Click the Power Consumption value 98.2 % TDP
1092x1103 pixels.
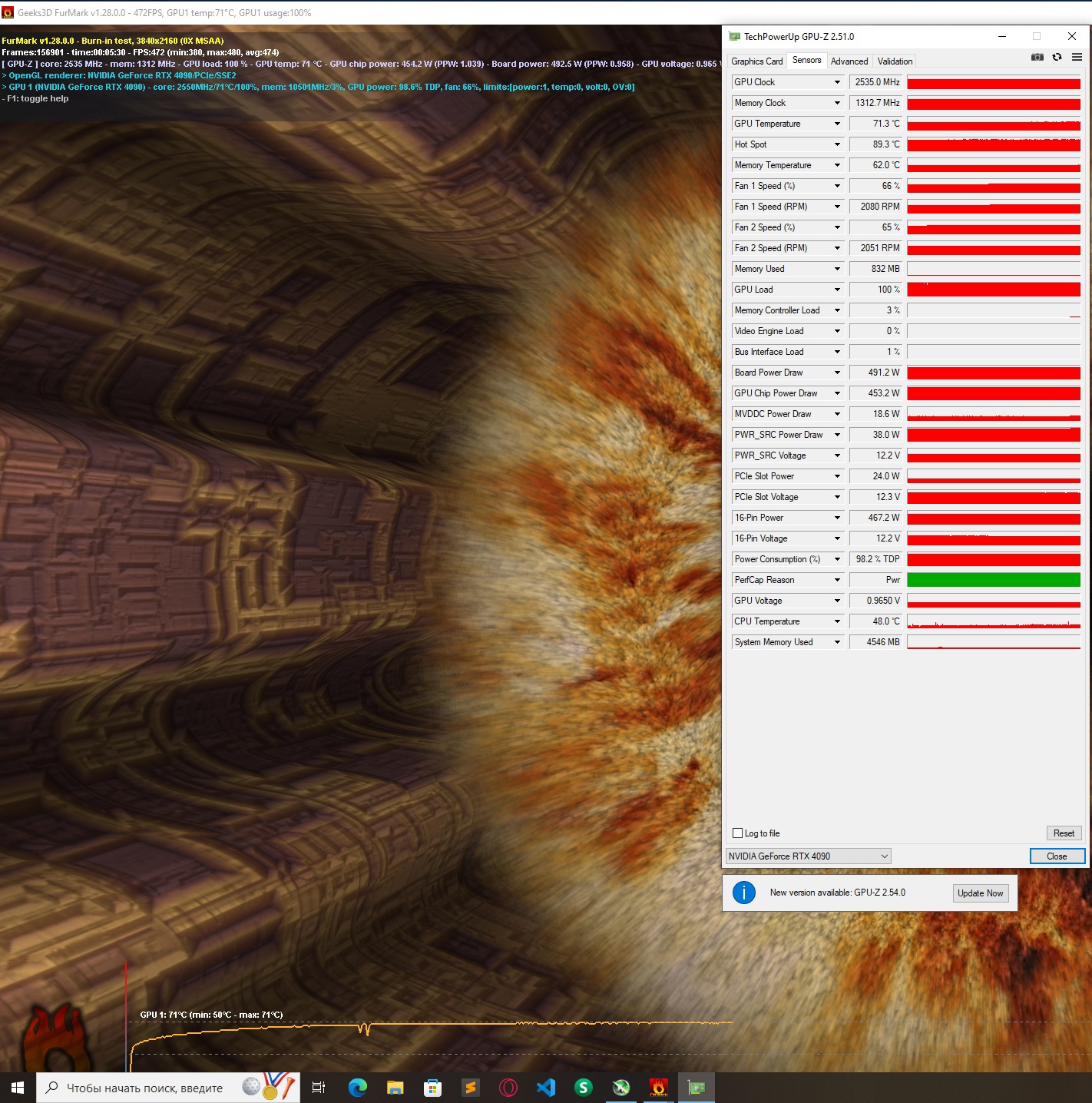[x=875, y=559]
